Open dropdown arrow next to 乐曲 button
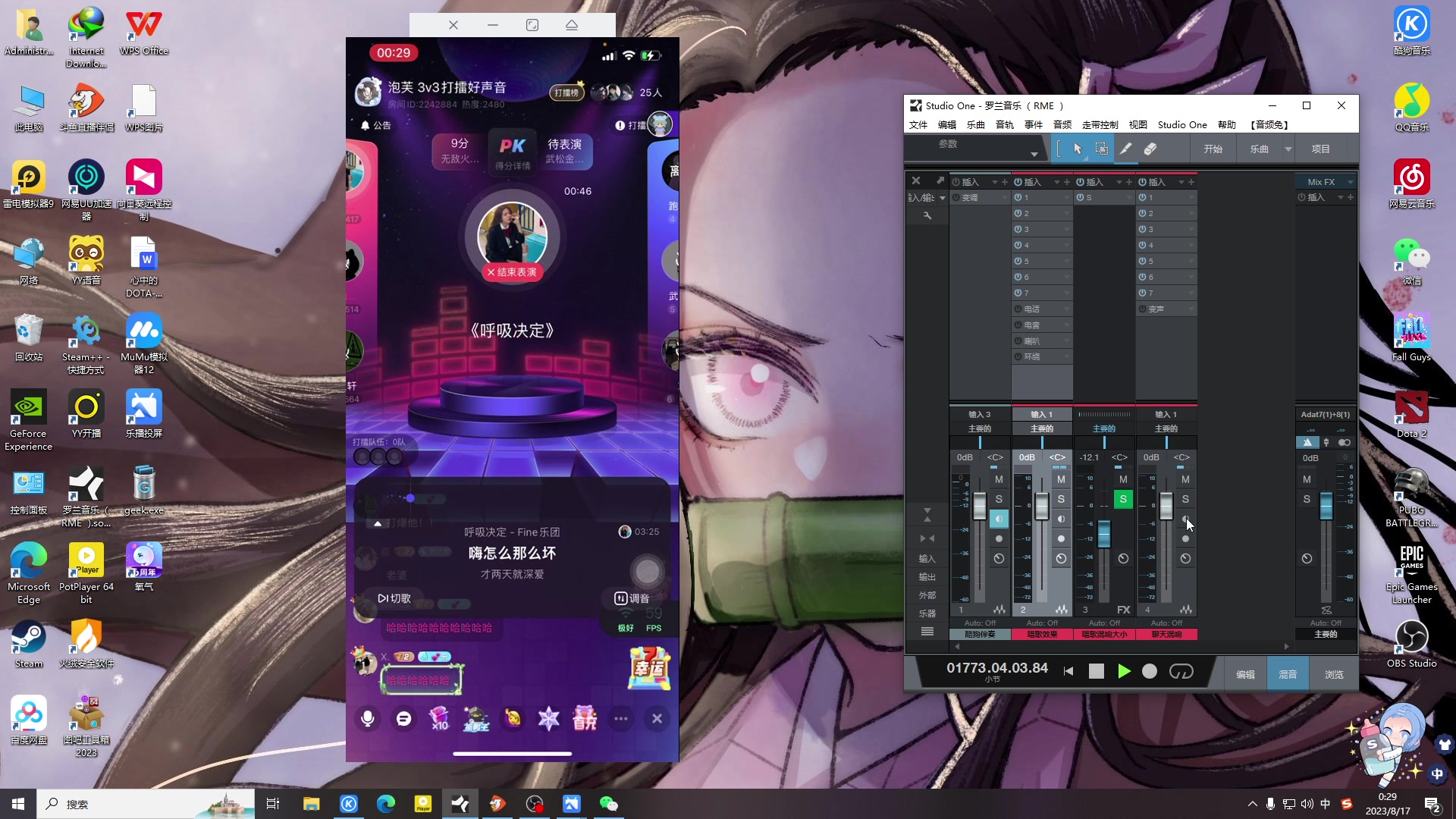Image resolution: width=1456 pixels, height=819 pixels. coord(1288,149)
